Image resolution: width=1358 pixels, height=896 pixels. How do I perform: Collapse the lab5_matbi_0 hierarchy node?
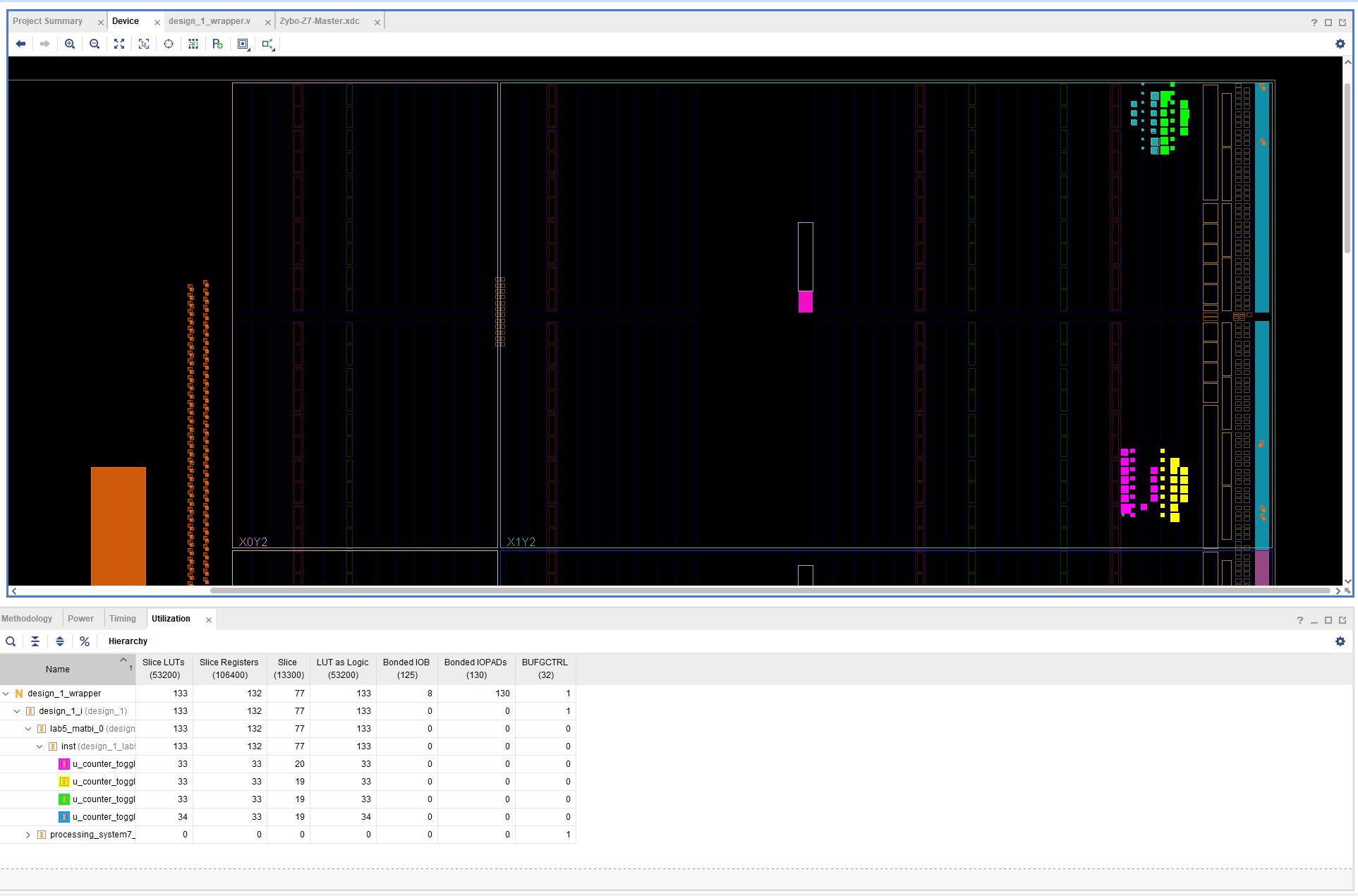[28, 729]
